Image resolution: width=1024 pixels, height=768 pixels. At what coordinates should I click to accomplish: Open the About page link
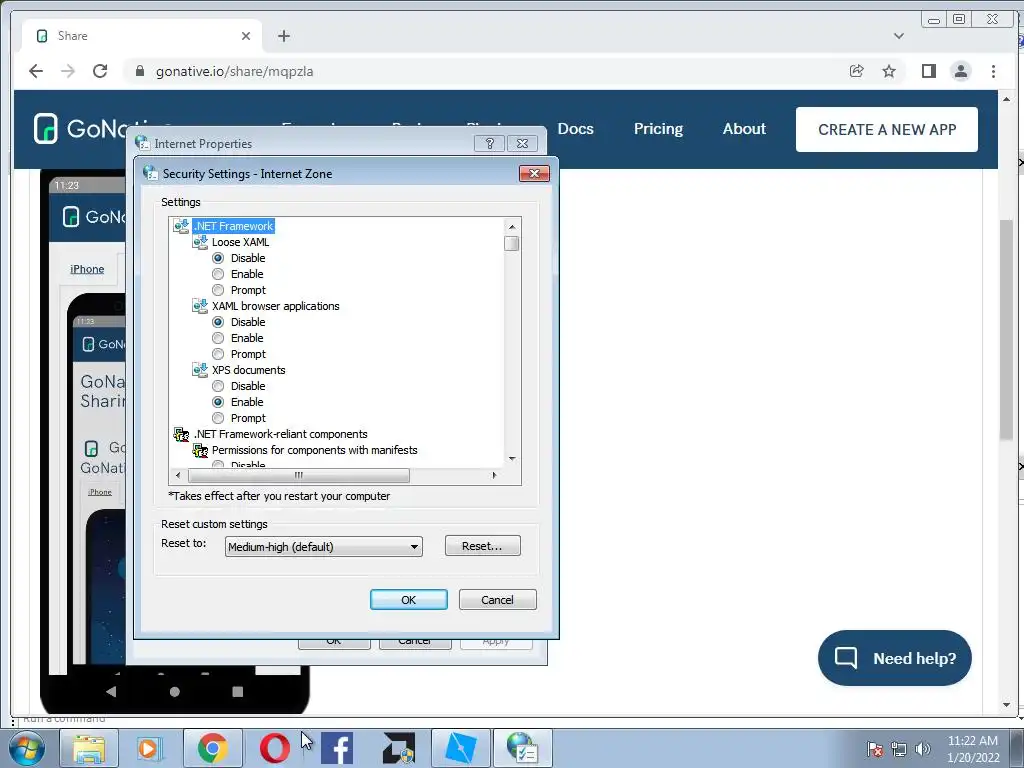point(744,129)
